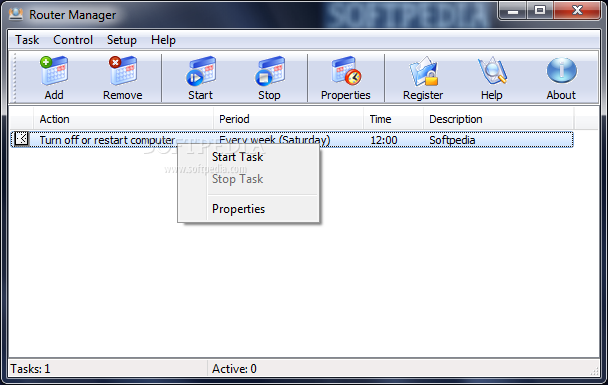
Task: Minimize the Router Manager window
Action: coord(513,10)
